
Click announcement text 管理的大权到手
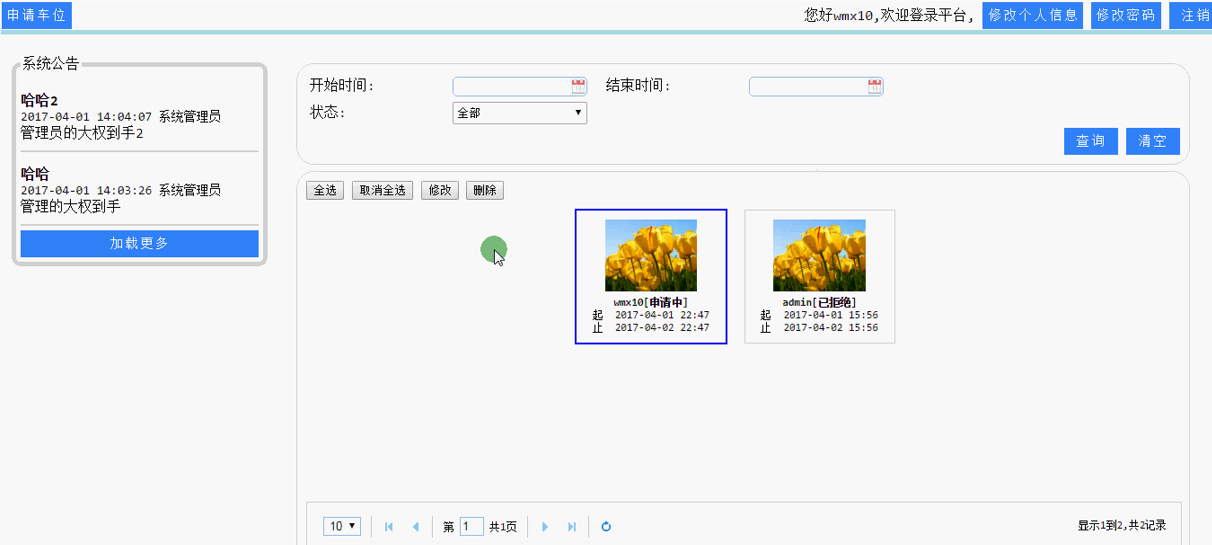(70, 206)
